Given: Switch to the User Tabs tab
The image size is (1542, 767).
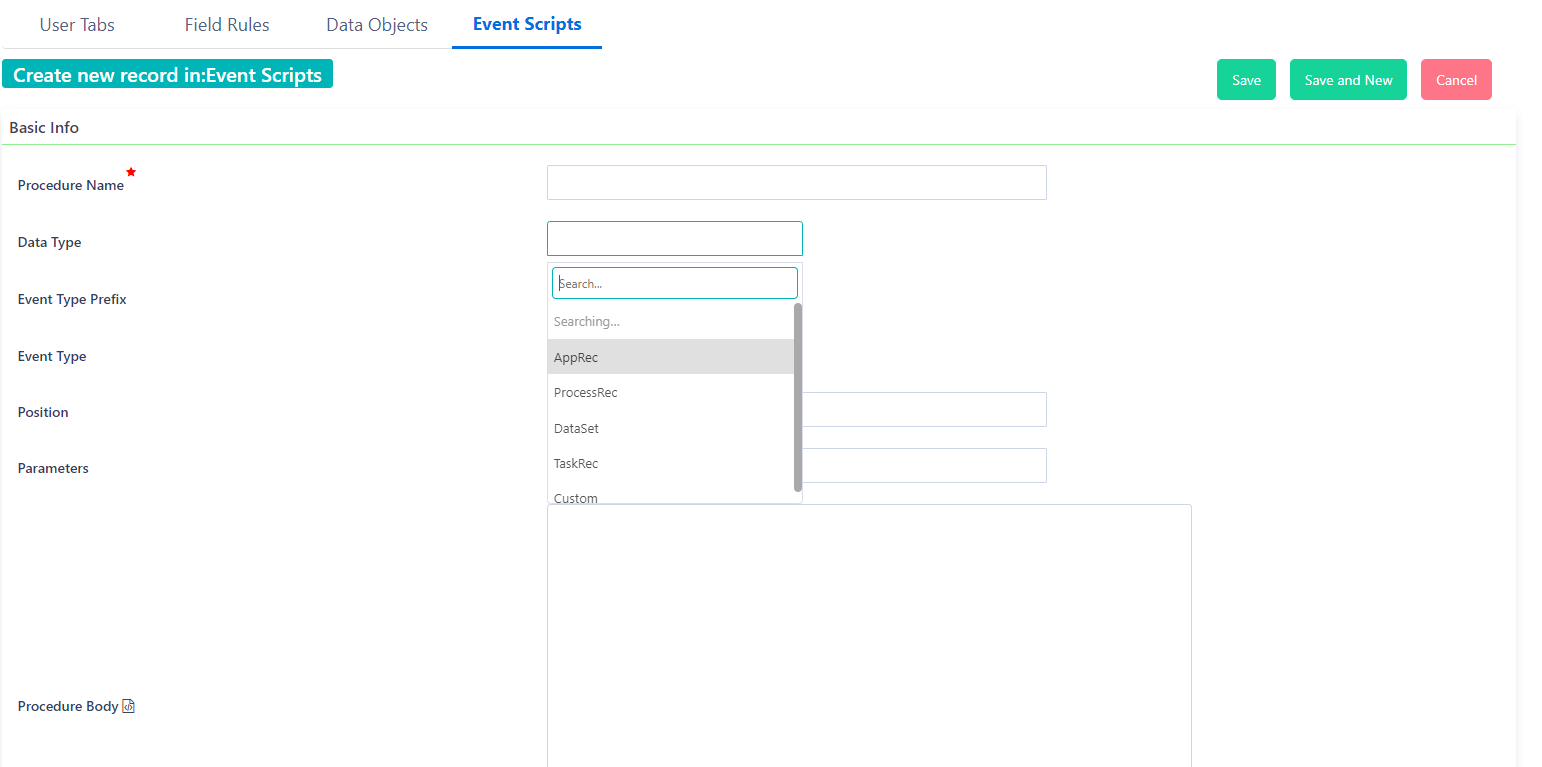Looking at the screenshot, I should pos(76,24).
